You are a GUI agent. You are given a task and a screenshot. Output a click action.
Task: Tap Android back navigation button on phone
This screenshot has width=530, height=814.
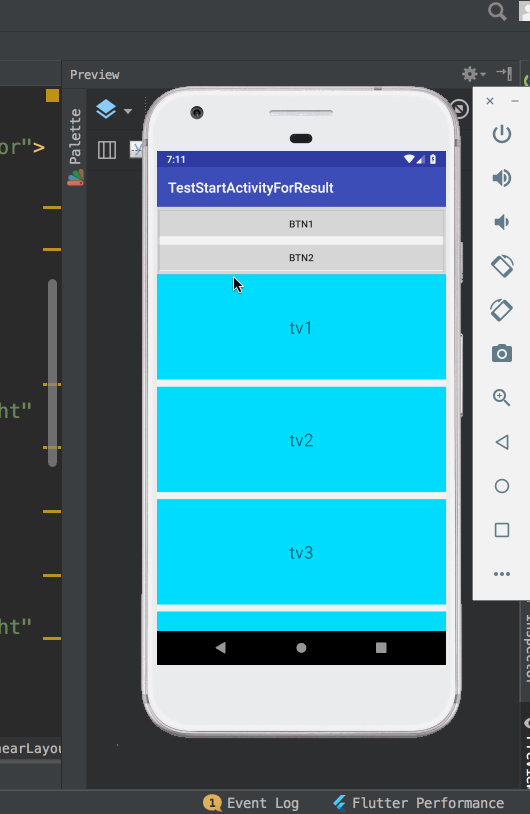click(x=221, y=647)
